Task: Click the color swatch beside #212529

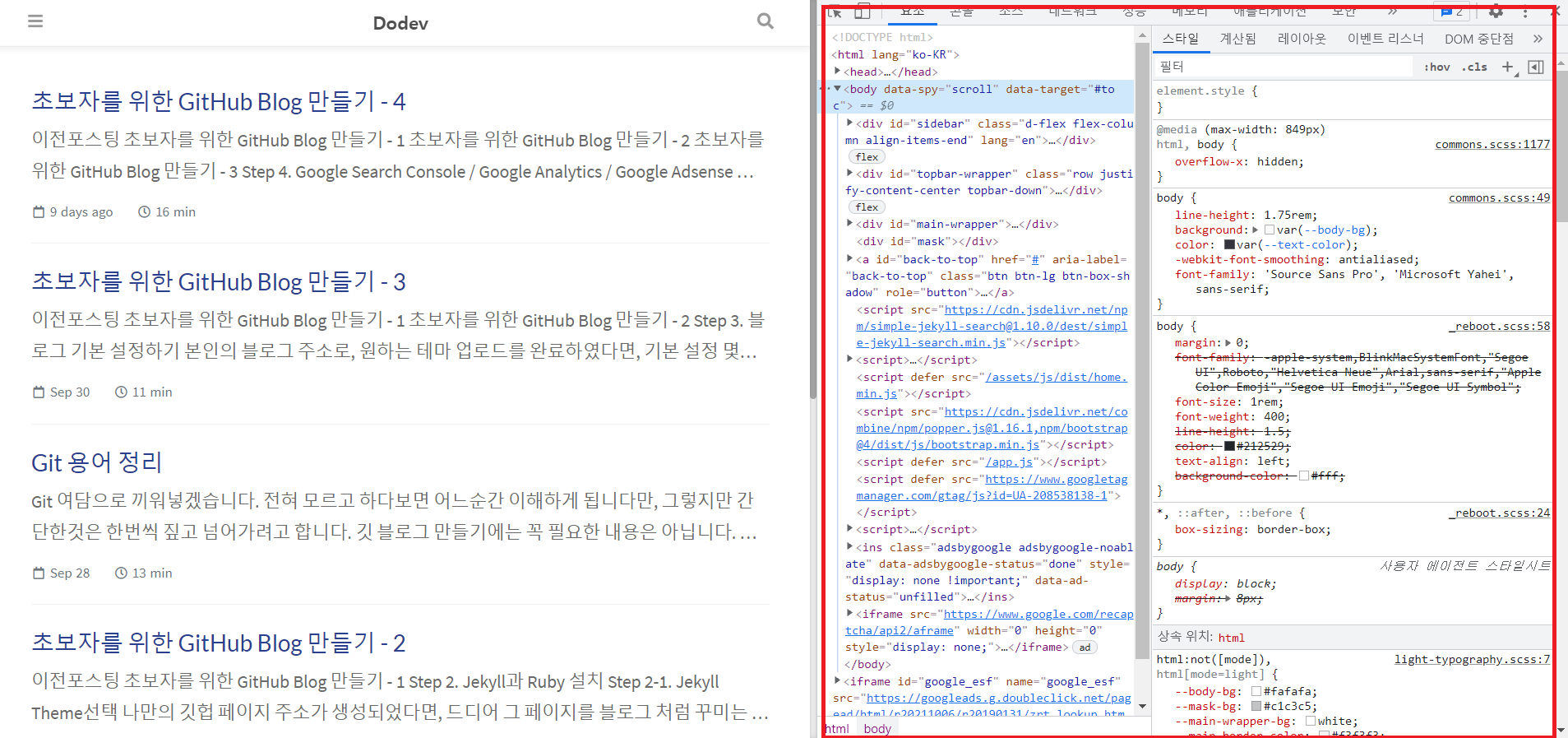Action: coord(1230,446)
